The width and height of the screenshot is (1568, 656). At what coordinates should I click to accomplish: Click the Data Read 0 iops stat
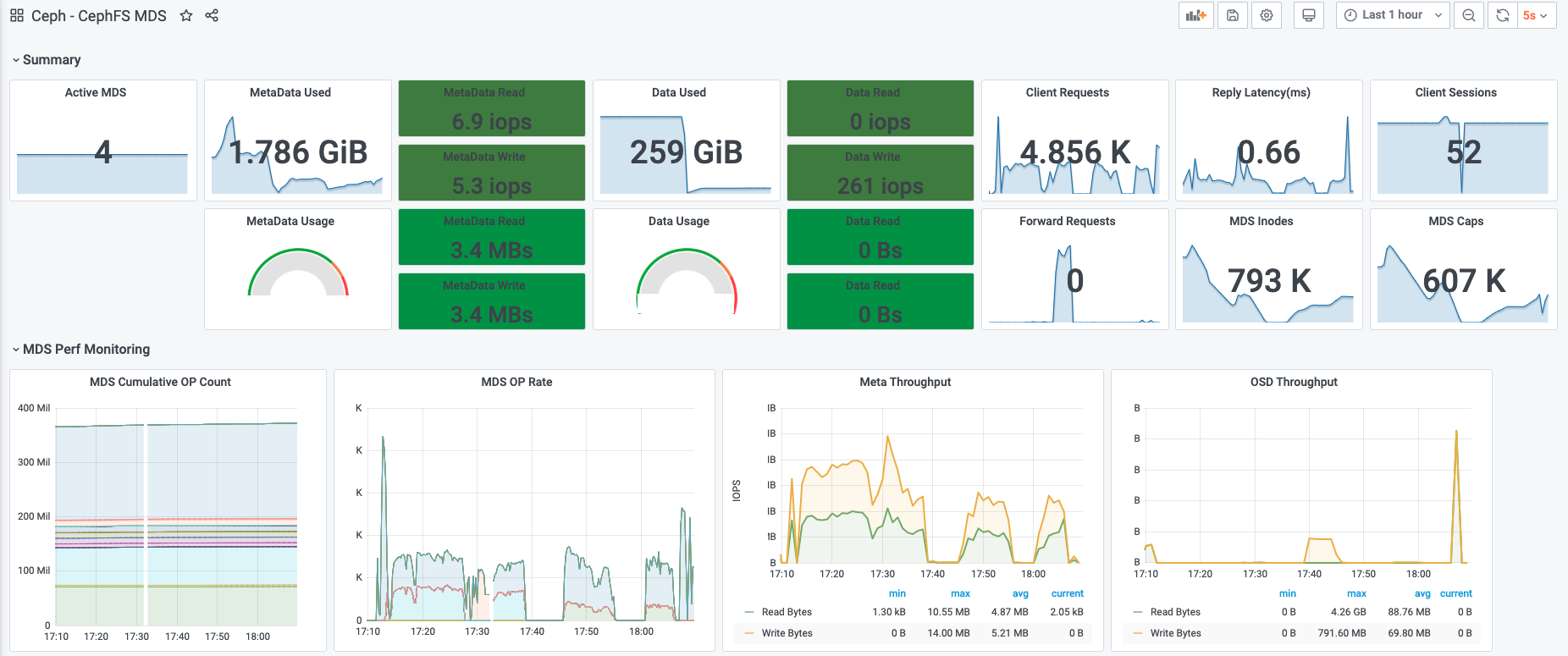(x=881, y=108)
